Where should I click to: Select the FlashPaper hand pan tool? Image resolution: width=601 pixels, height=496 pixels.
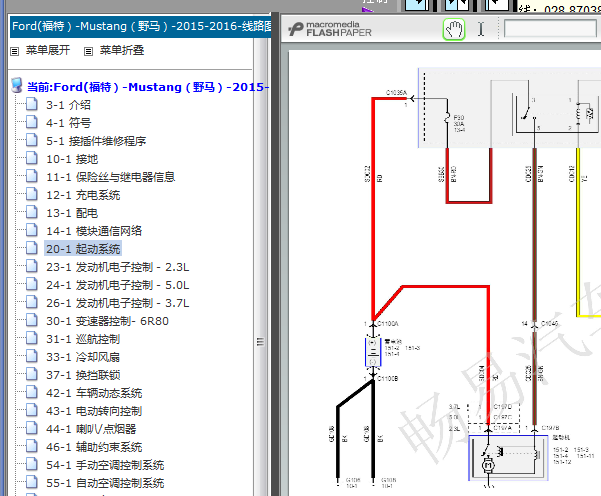point(454,30)
